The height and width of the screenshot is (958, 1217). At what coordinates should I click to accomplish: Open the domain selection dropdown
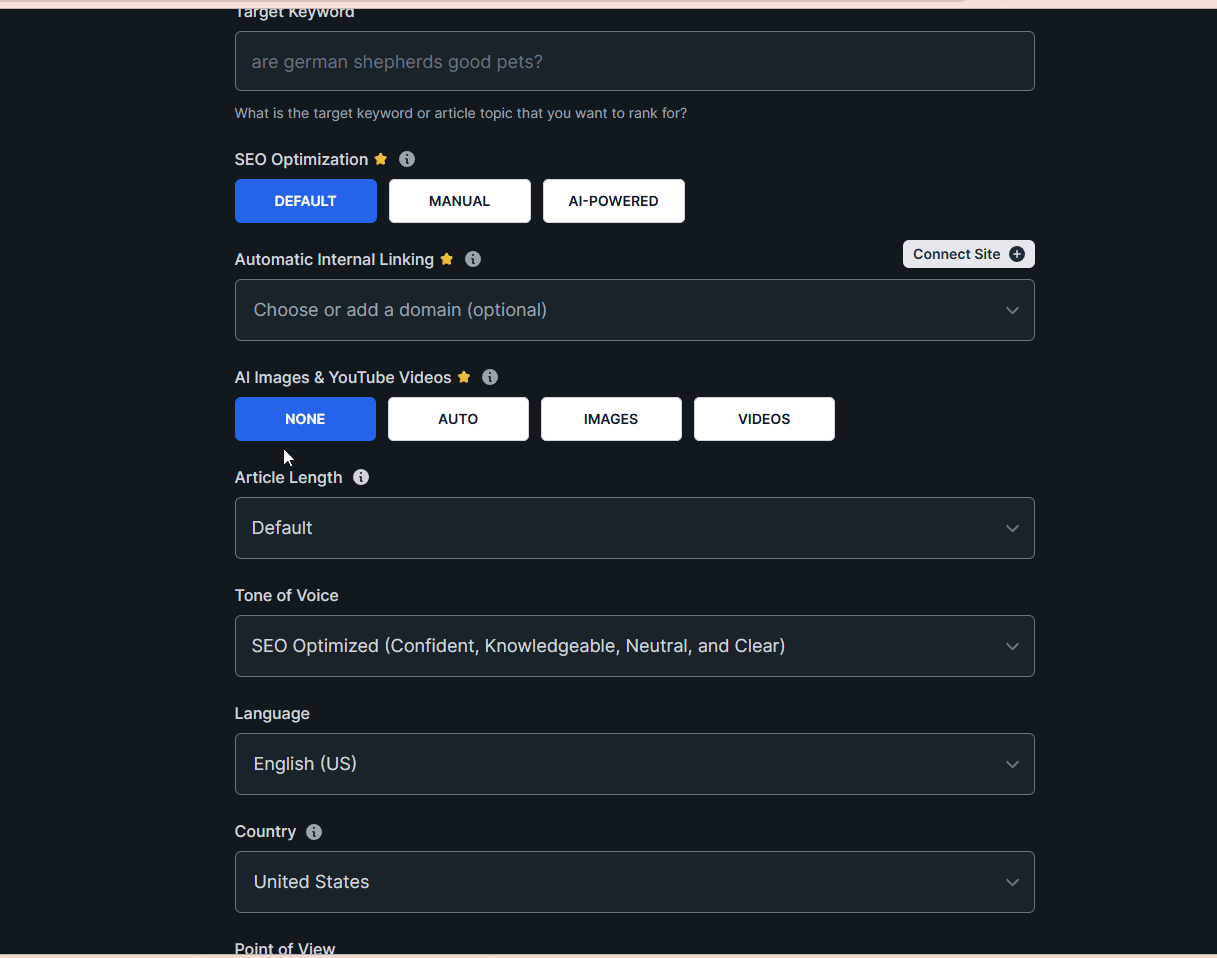click(634, 310)
